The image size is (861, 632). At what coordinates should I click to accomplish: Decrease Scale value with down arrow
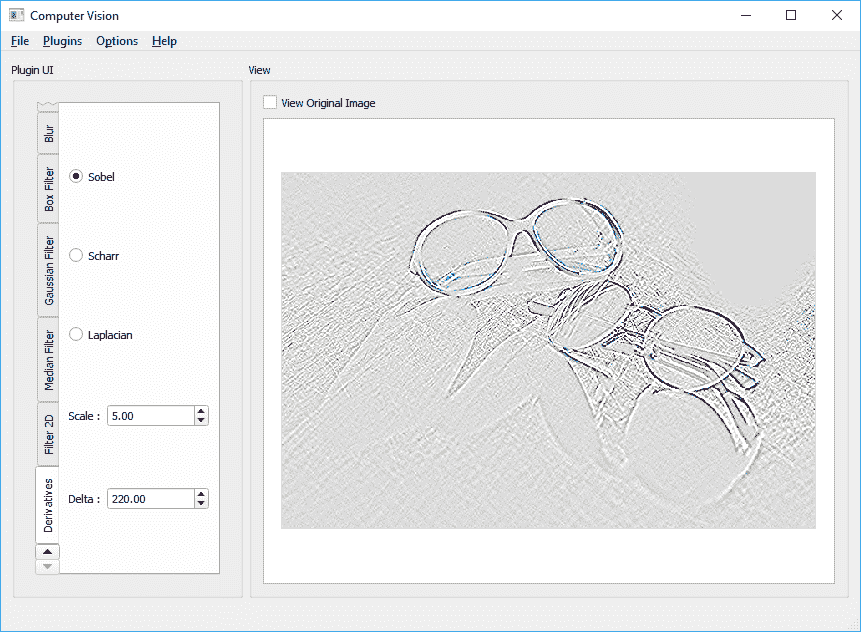(201, 421)
